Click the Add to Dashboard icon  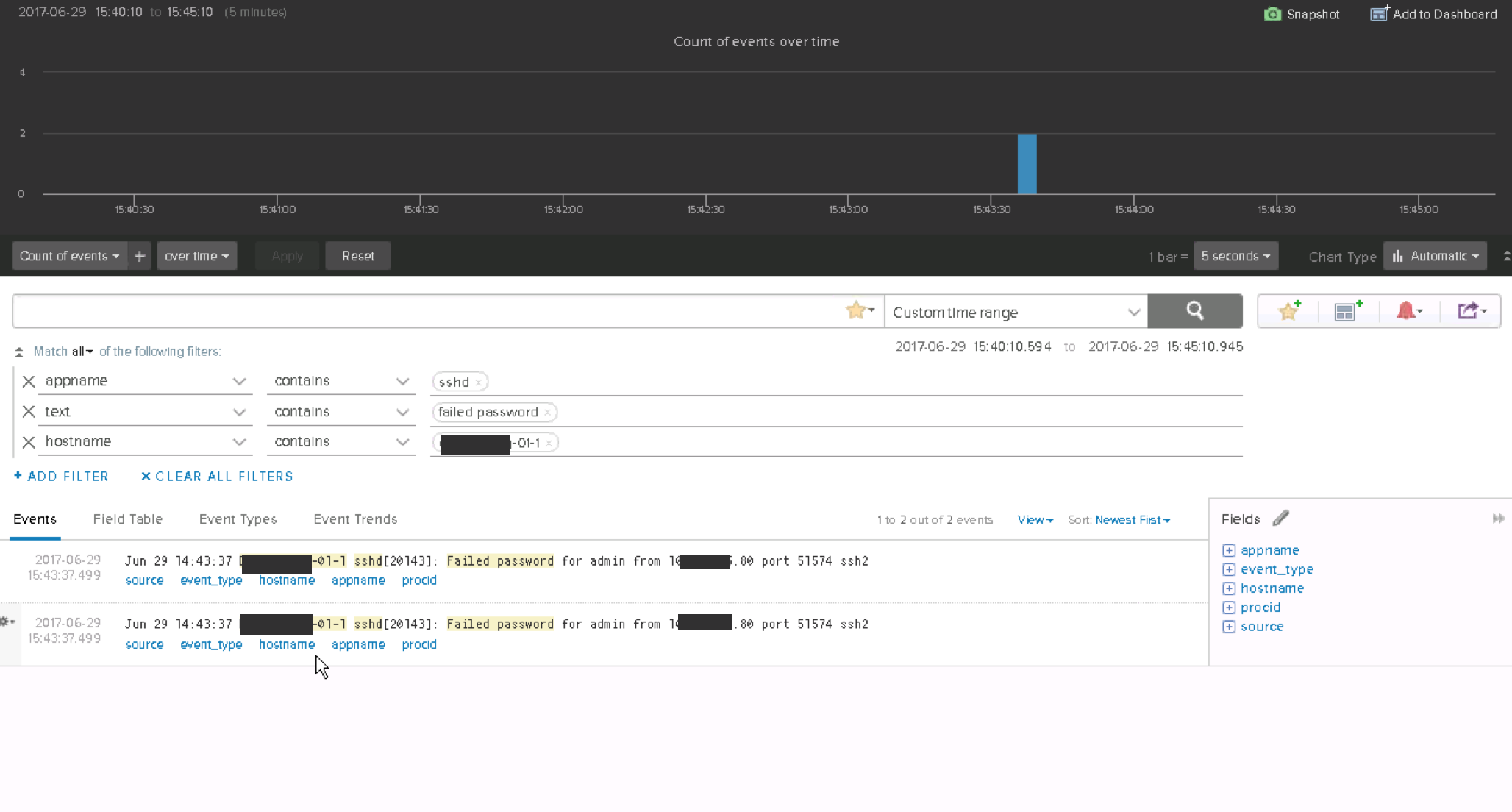point(1379,14)
